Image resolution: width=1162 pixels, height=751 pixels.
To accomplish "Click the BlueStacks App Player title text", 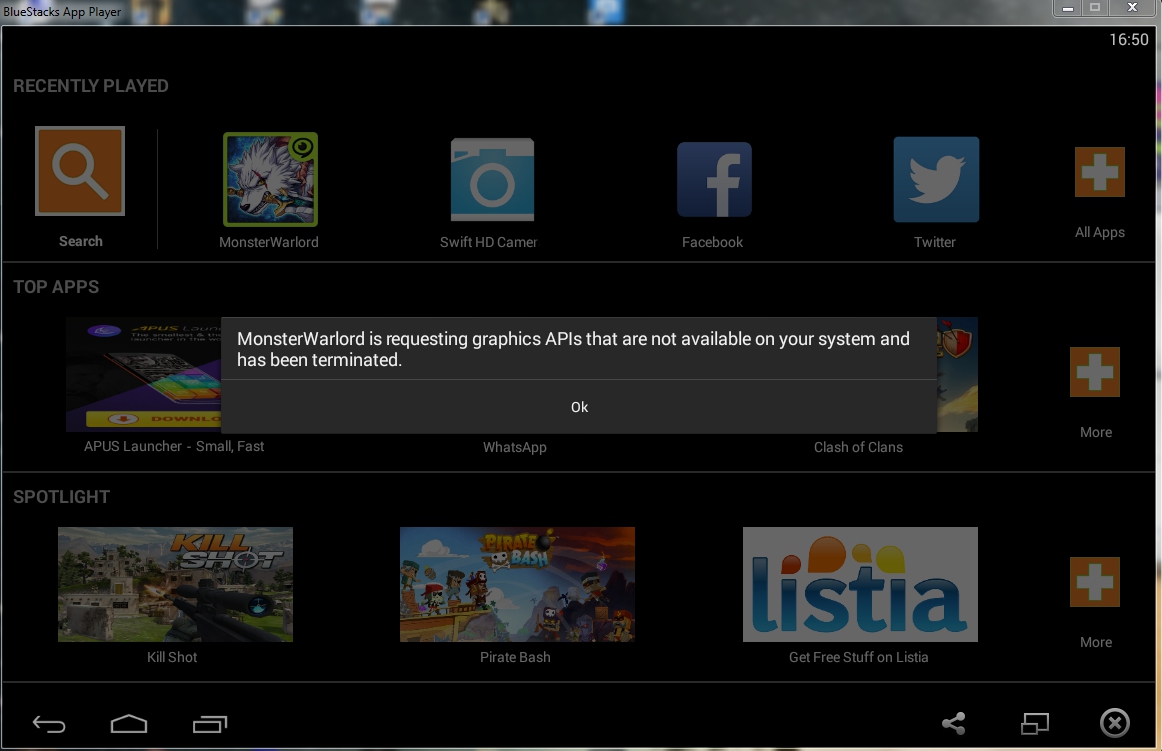I will 62,12.
